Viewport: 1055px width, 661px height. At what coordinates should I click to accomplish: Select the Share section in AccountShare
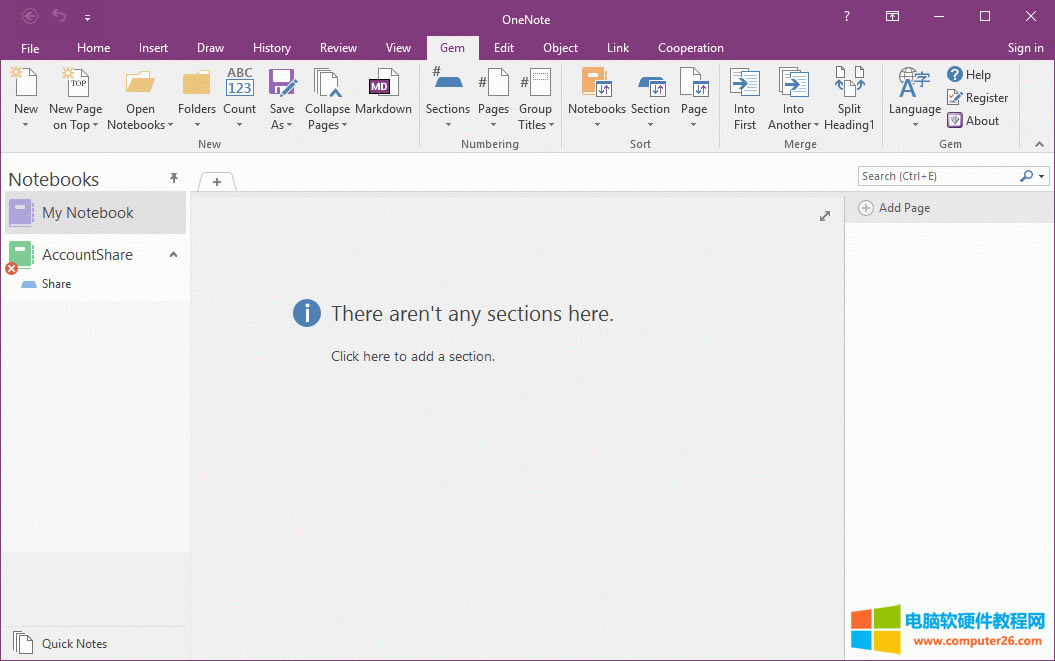point(56,284)
